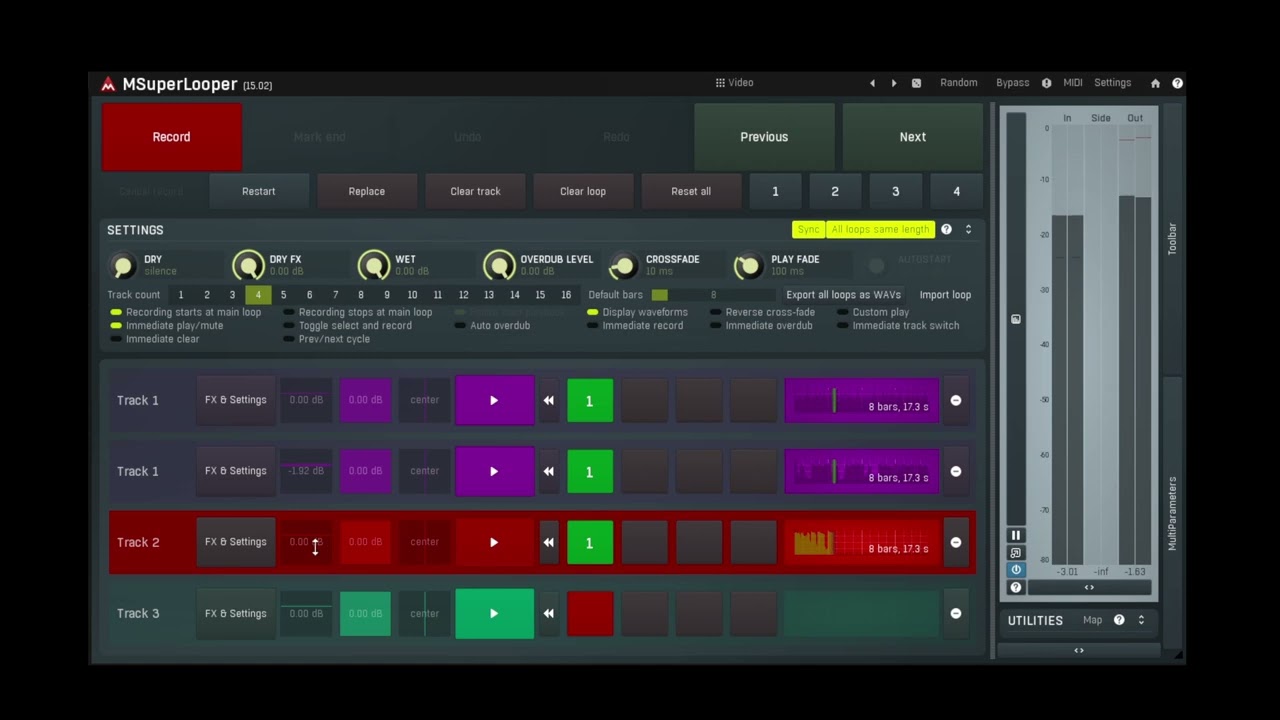The height and width of the screenshot is (720, 1280).
Task: Toggle Display waveforms option
Action: point(637,312)
